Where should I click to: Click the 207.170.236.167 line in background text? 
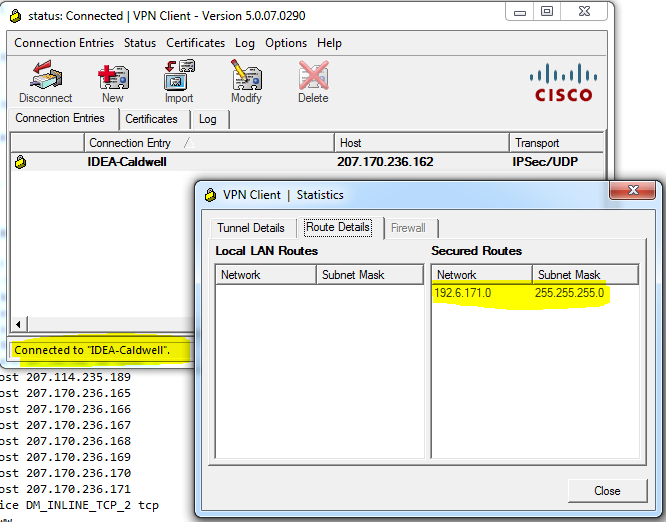tap(78, 425)
